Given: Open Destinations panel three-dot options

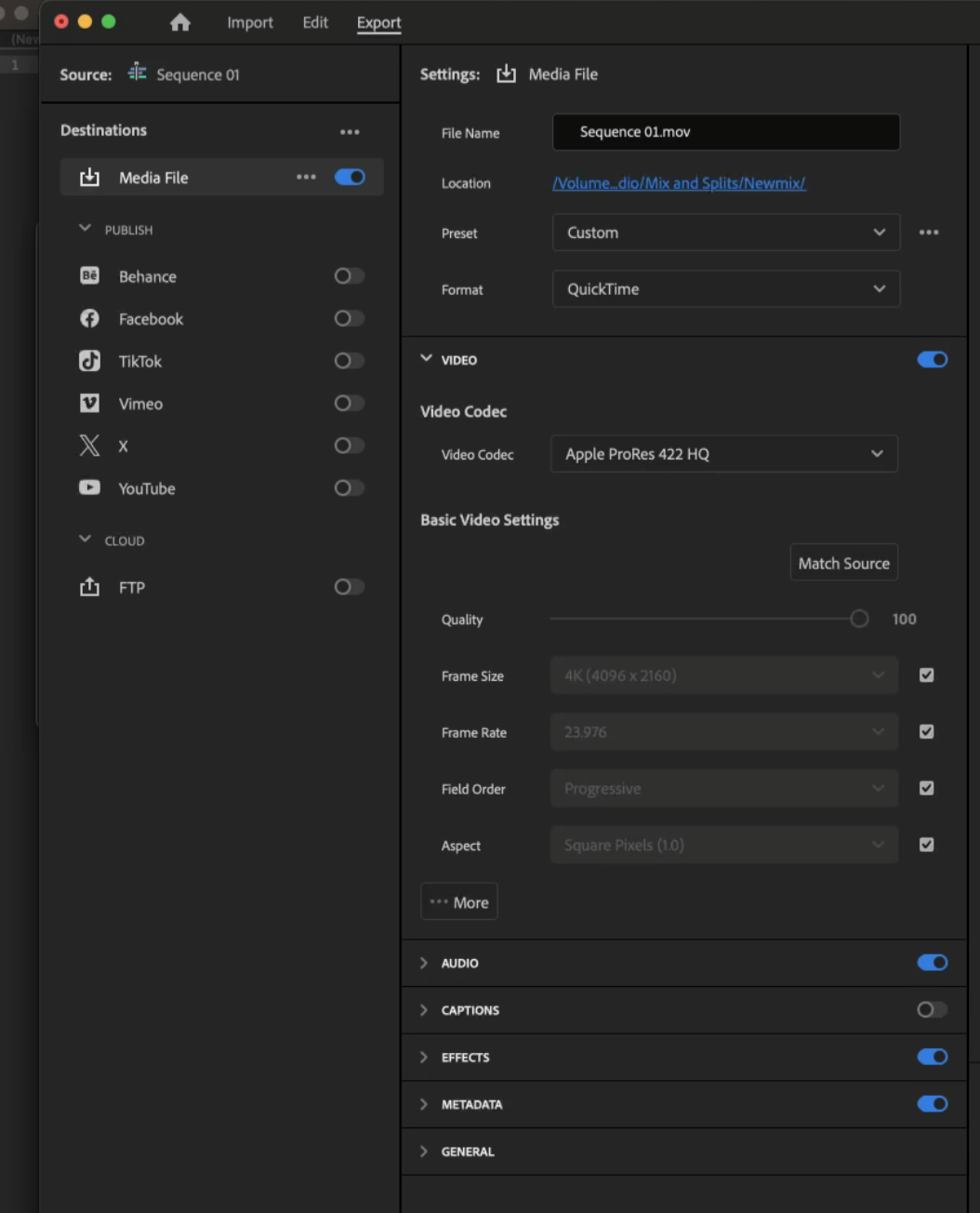Looking at the screenshot, I should point(350,132).
